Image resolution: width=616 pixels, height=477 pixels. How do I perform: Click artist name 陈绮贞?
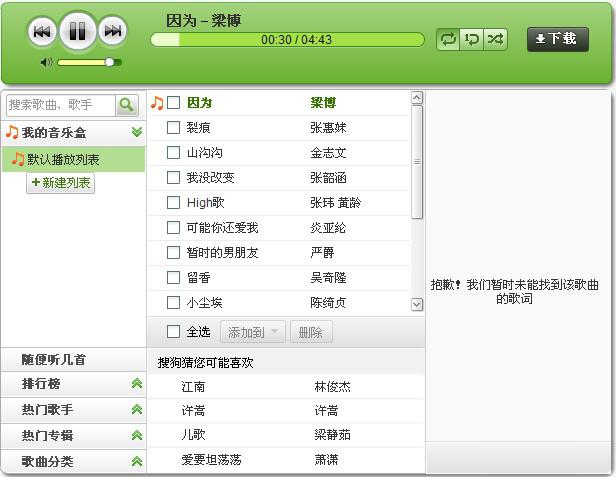[328, 303]
